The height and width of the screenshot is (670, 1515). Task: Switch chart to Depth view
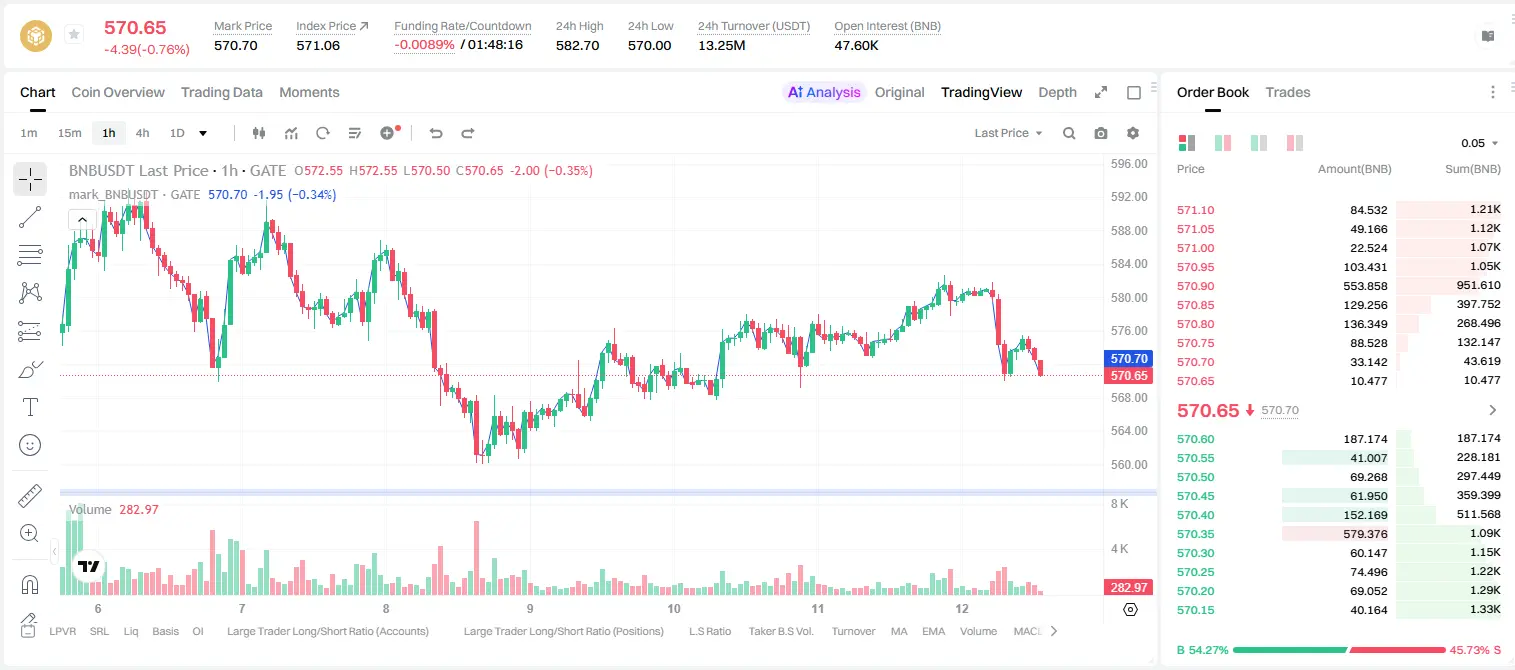[x=1057, y=92]
